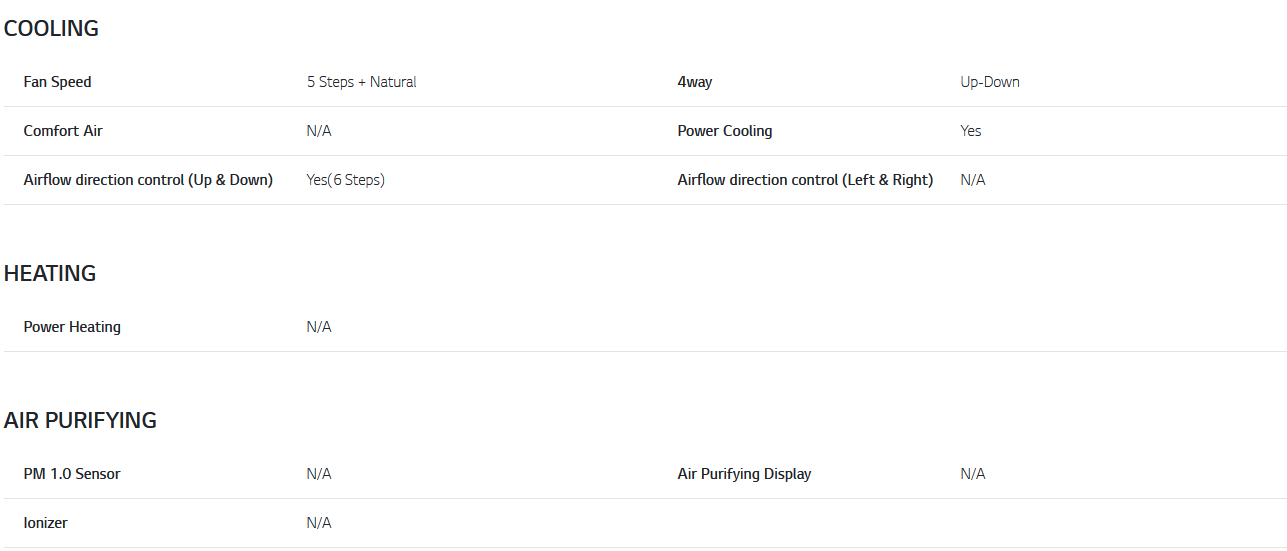The height and width of the screenshot is (551, 1287).
Task: Click the Air Purifying Display label
Action: point(744,474)
